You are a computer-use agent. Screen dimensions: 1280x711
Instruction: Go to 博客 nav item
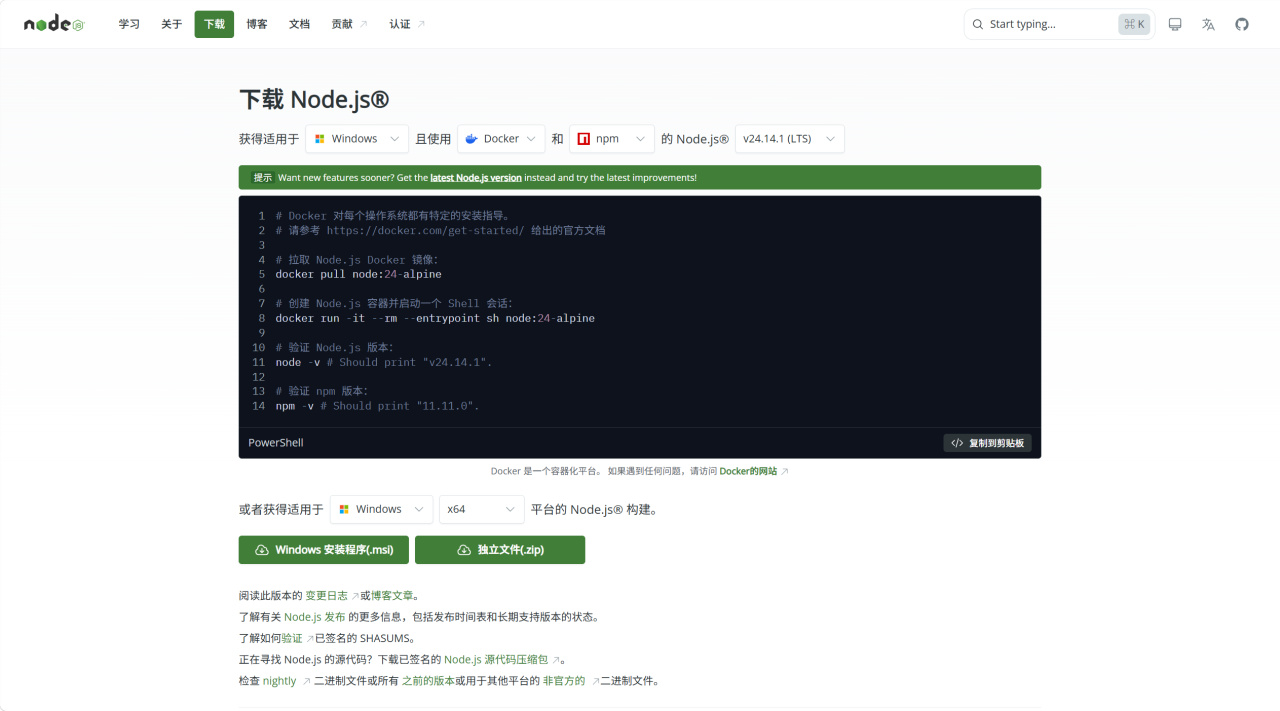(257, 24)
